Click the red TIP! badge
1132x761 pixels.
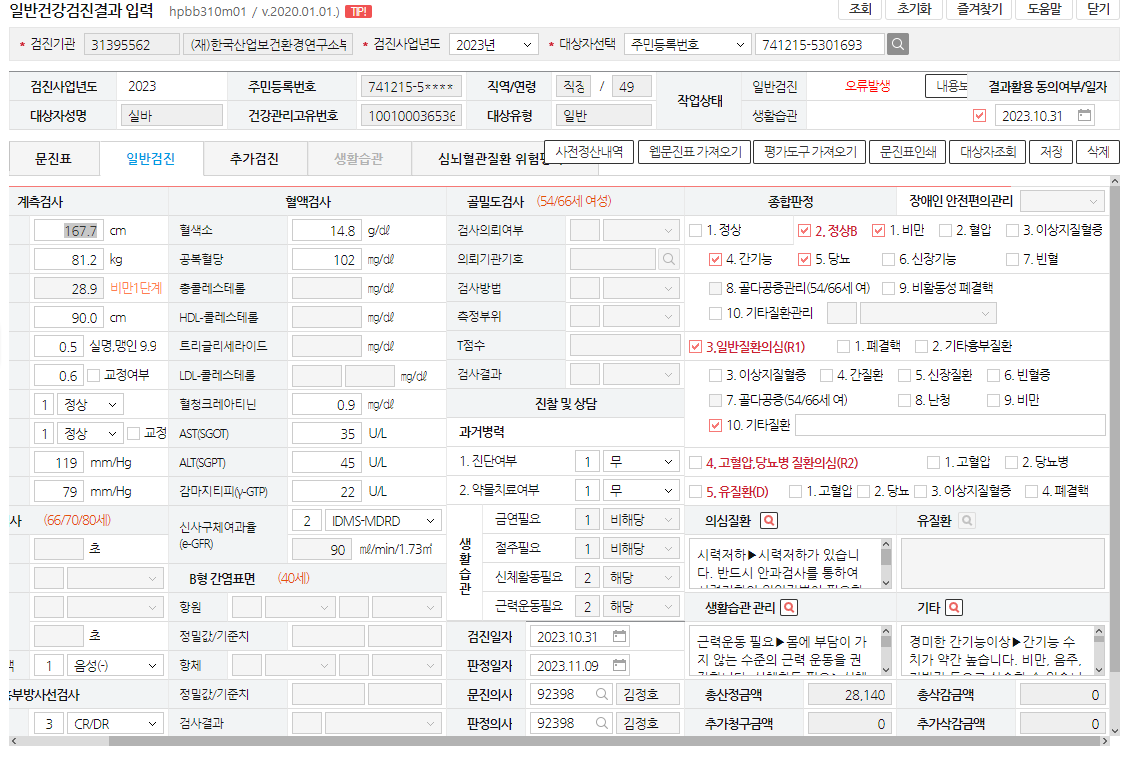[x=358, y=12]
